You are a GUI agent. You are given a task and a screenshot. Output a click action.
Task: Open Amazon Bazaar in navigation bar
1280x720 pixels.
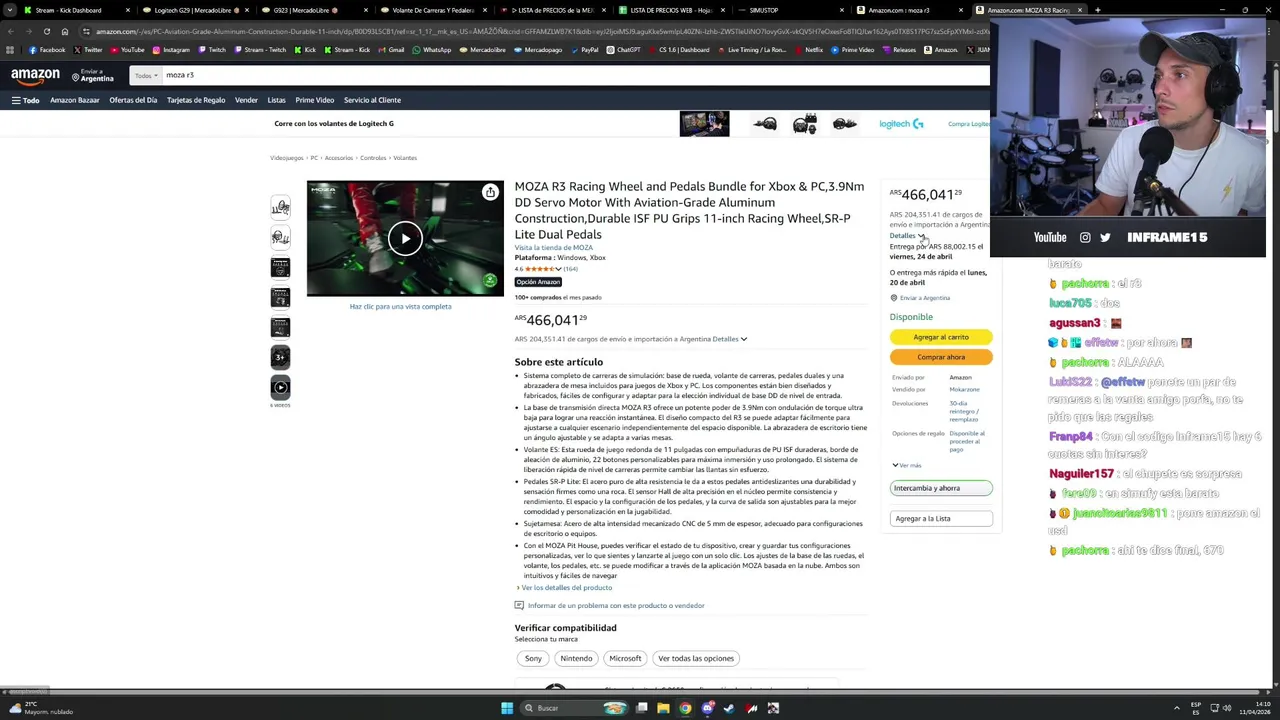pyautogui.click(x=75, y=100)
